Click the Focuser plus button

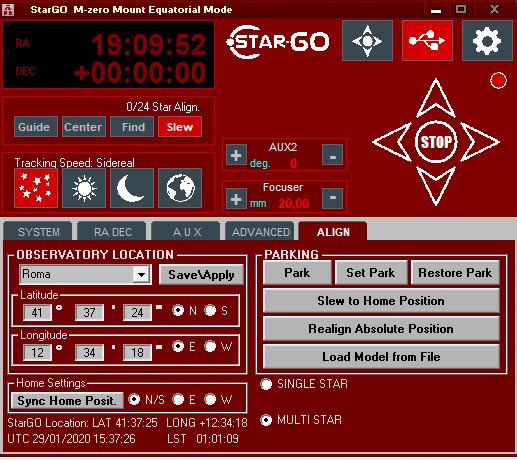pyautogui.click(x=236, y=199)
